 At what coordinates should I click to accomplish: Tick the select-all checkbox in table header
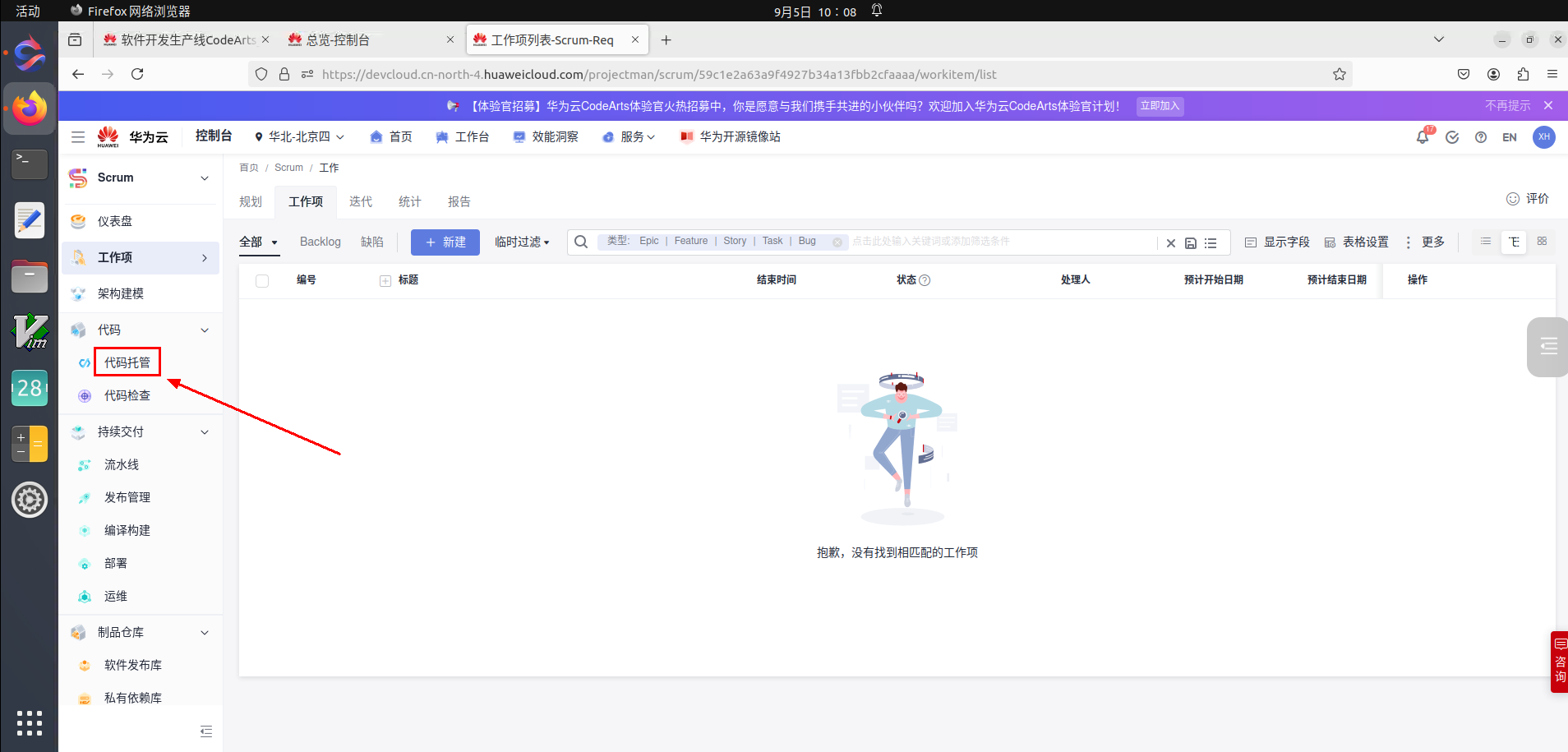pyautogui.click(x=262, y=281)
